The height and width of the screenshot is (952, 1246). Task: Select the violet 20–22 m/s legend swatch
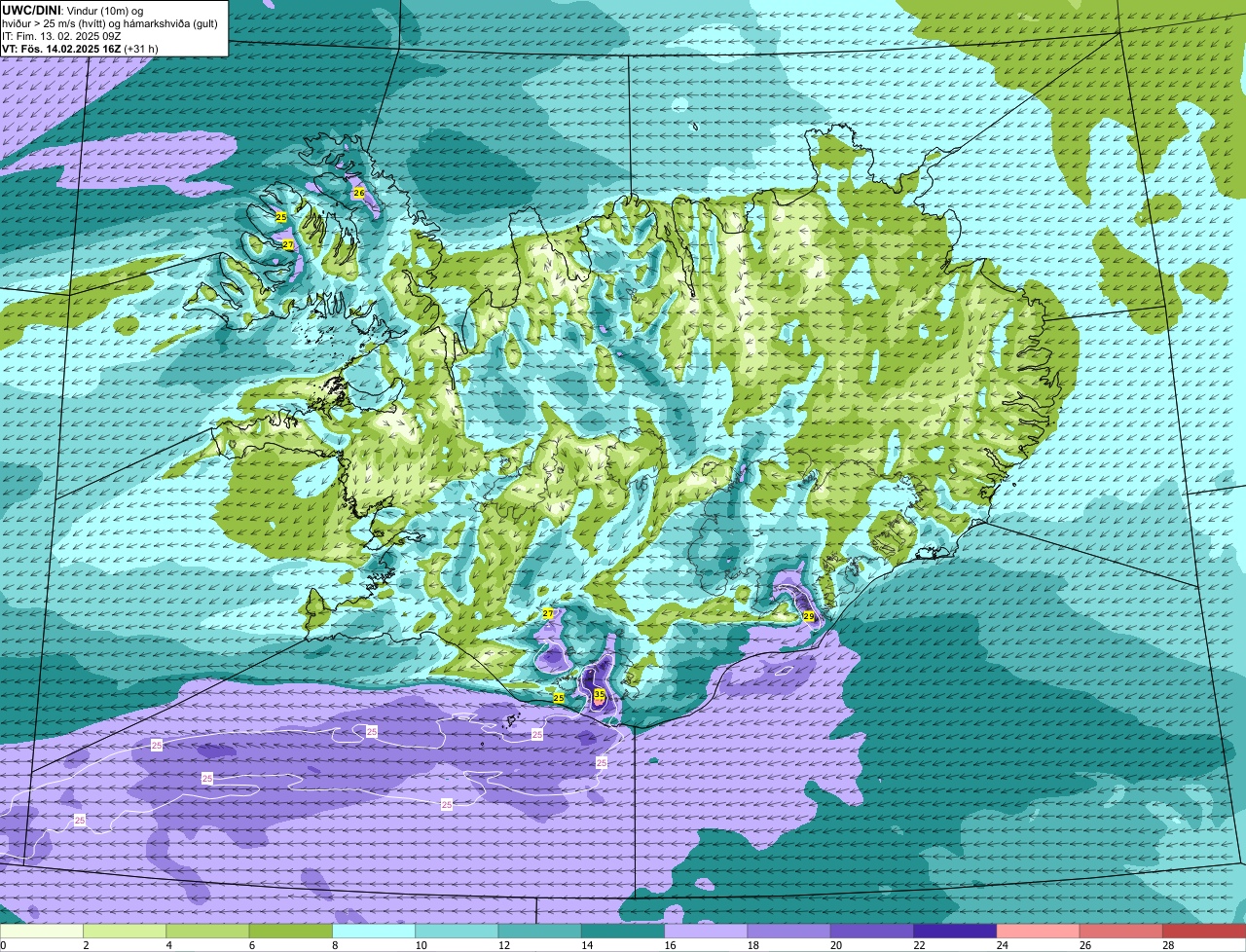(872, 932)
